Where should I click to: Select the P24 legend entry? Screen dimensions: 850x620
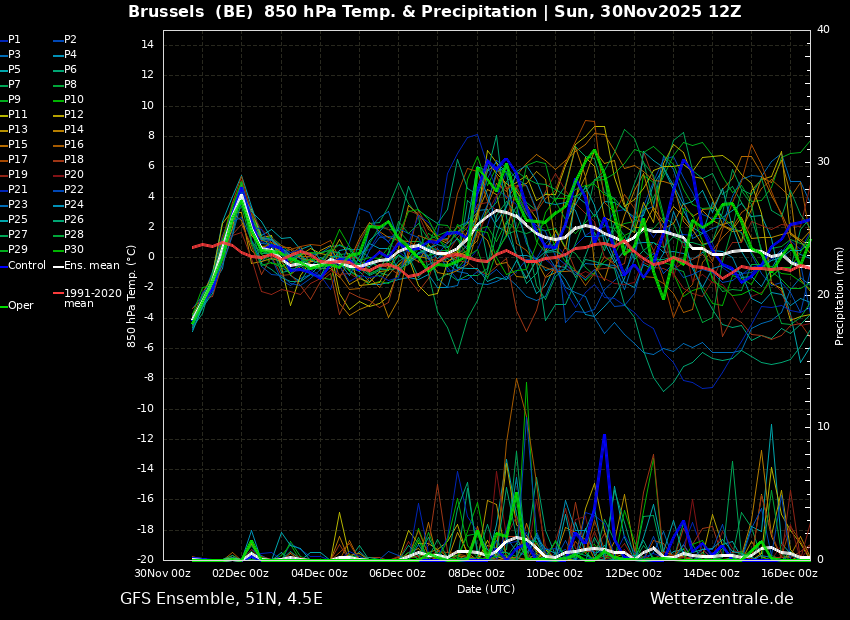[x=73, y=205]
